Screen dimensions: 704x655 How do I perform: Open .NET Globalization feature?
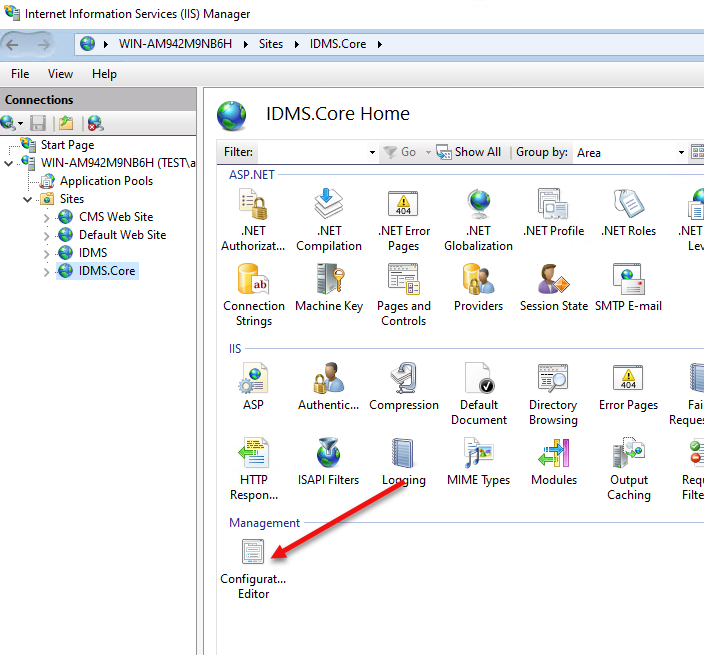[x=478, y=219]
